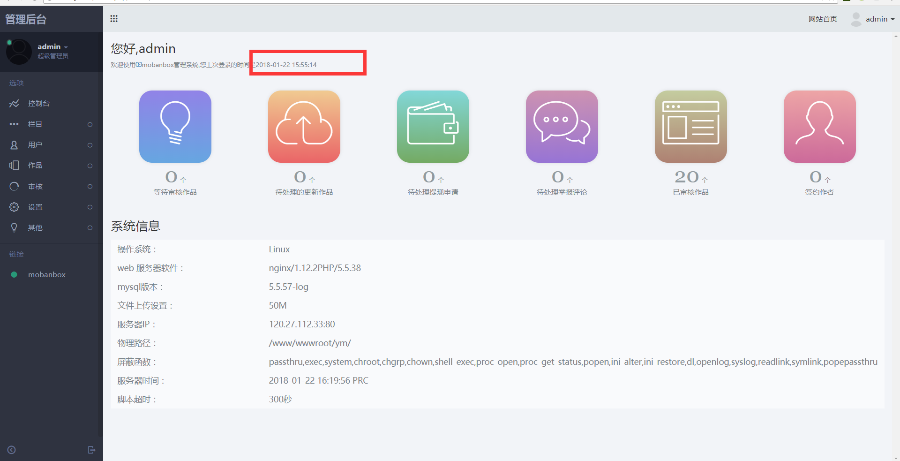This screenshot has height=461, width=900.
Task: Collapse sidebar with bottom-left arrow icon
Action: (11, 450)
